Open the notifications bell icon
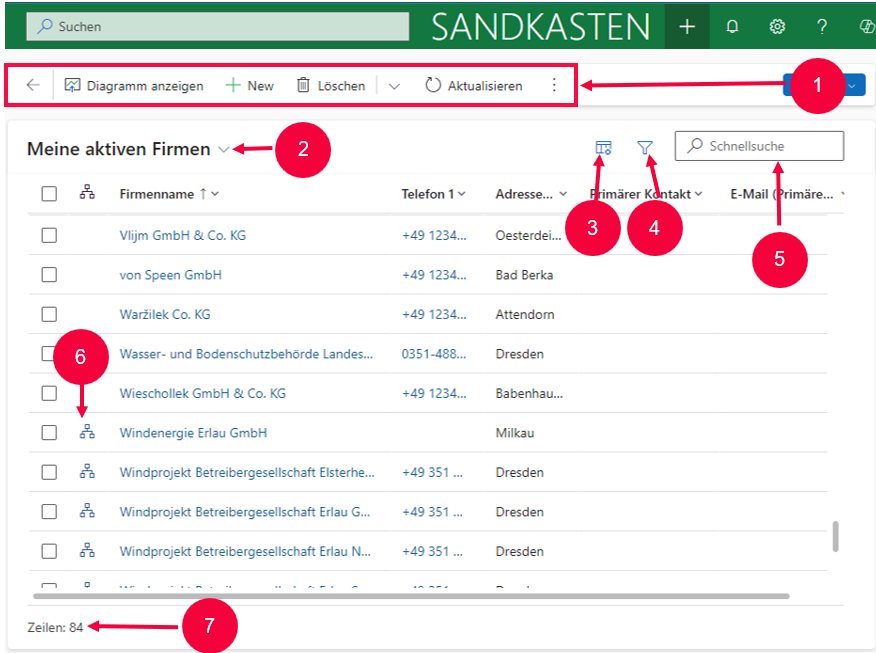Viewport: 876px width, 653px height. coord(732,27)
